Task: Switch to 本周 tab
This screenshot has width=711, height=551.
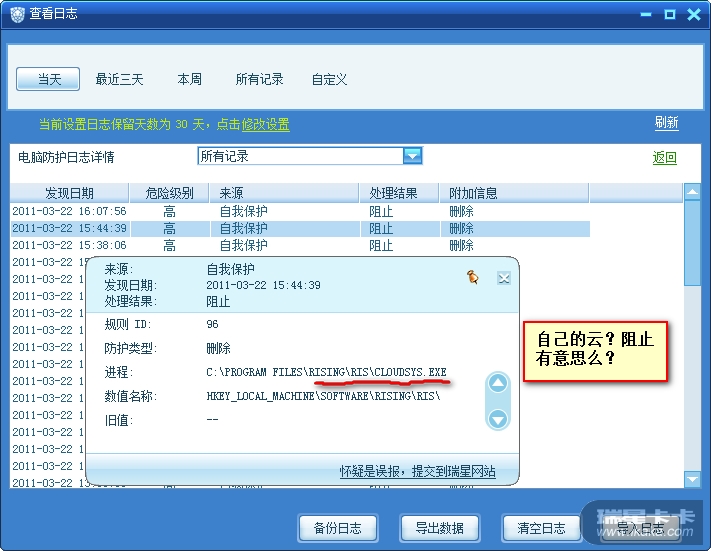Action: coord(190,79)
